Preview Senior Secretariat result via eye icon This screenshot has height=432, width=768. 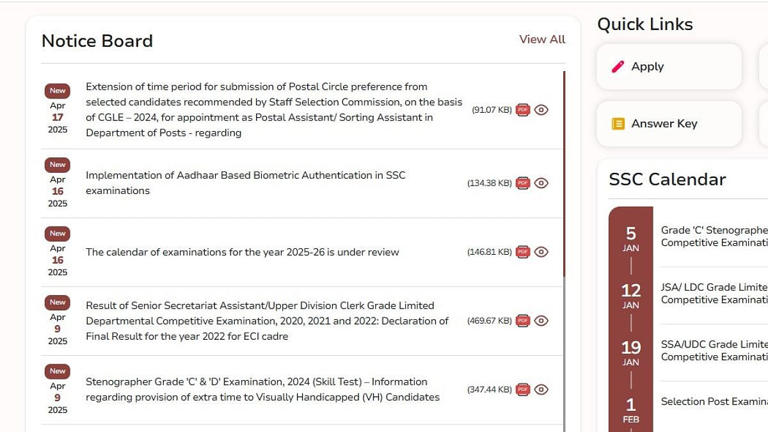[x=541, y=321]
